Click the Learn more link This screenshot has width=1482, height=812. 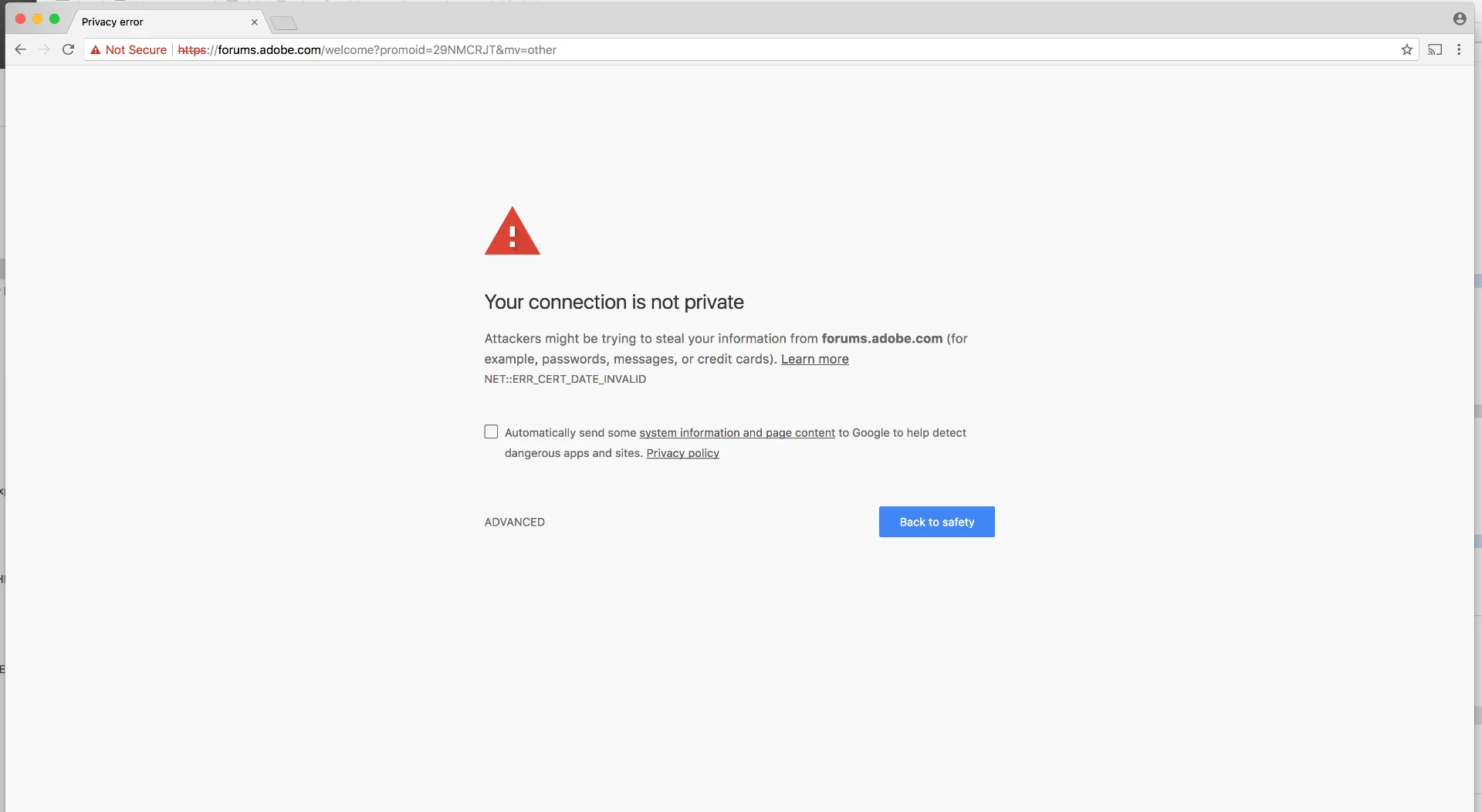tap(814, 359)
